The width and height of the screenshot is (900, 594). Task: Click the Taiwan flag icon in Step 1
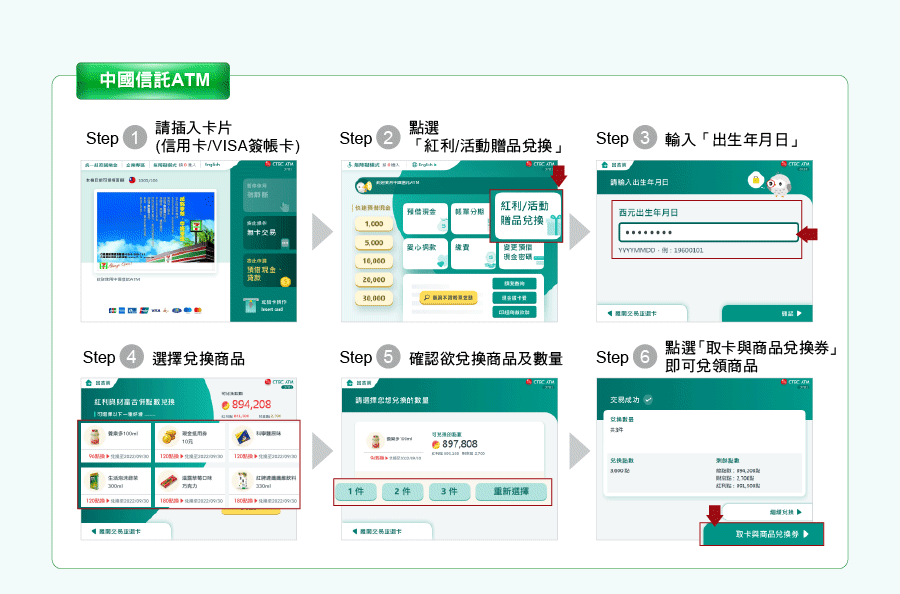tap(132, 180)
